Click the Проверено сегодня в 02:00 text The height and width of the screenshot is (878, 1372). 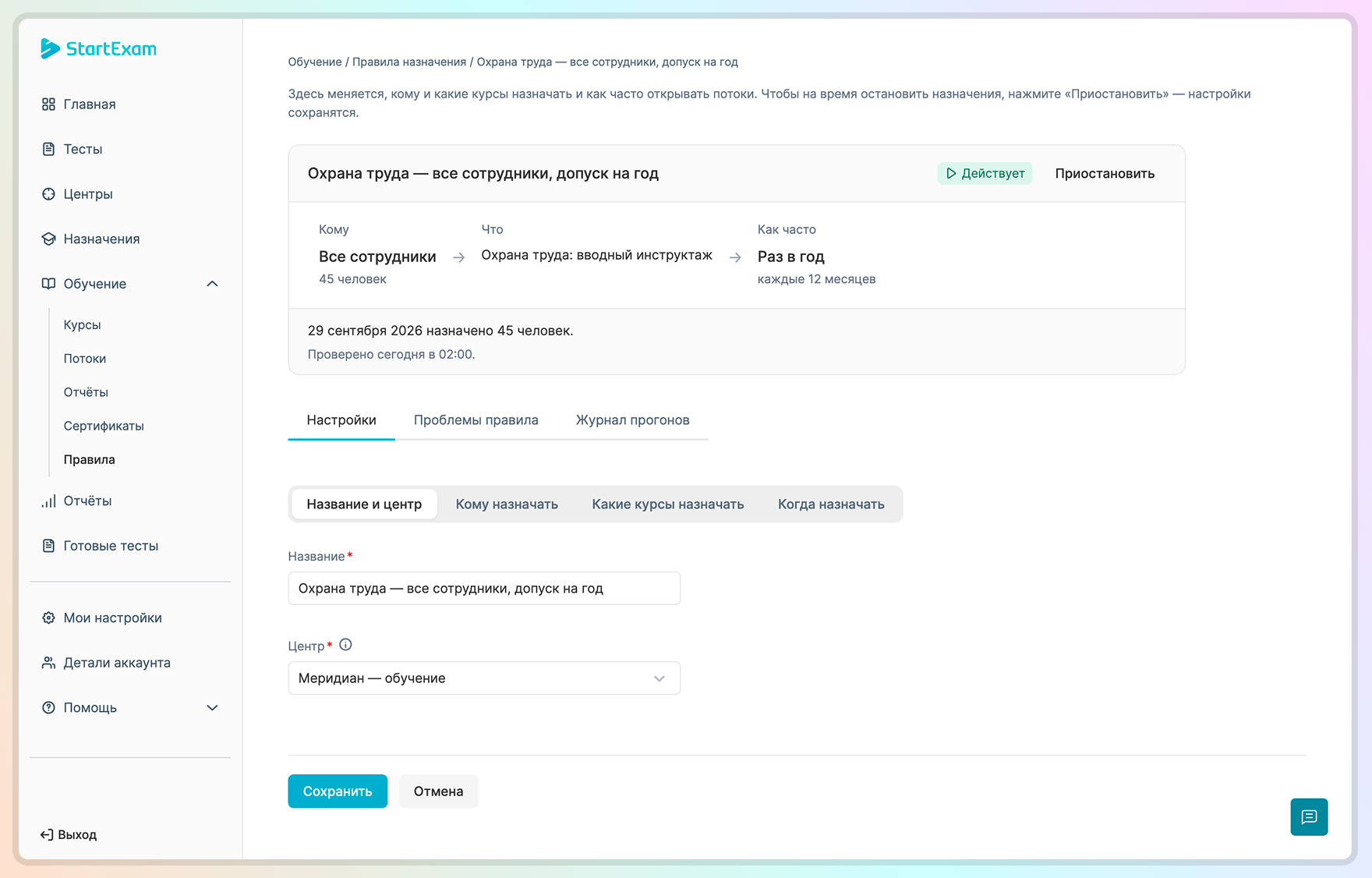[391, 355]
